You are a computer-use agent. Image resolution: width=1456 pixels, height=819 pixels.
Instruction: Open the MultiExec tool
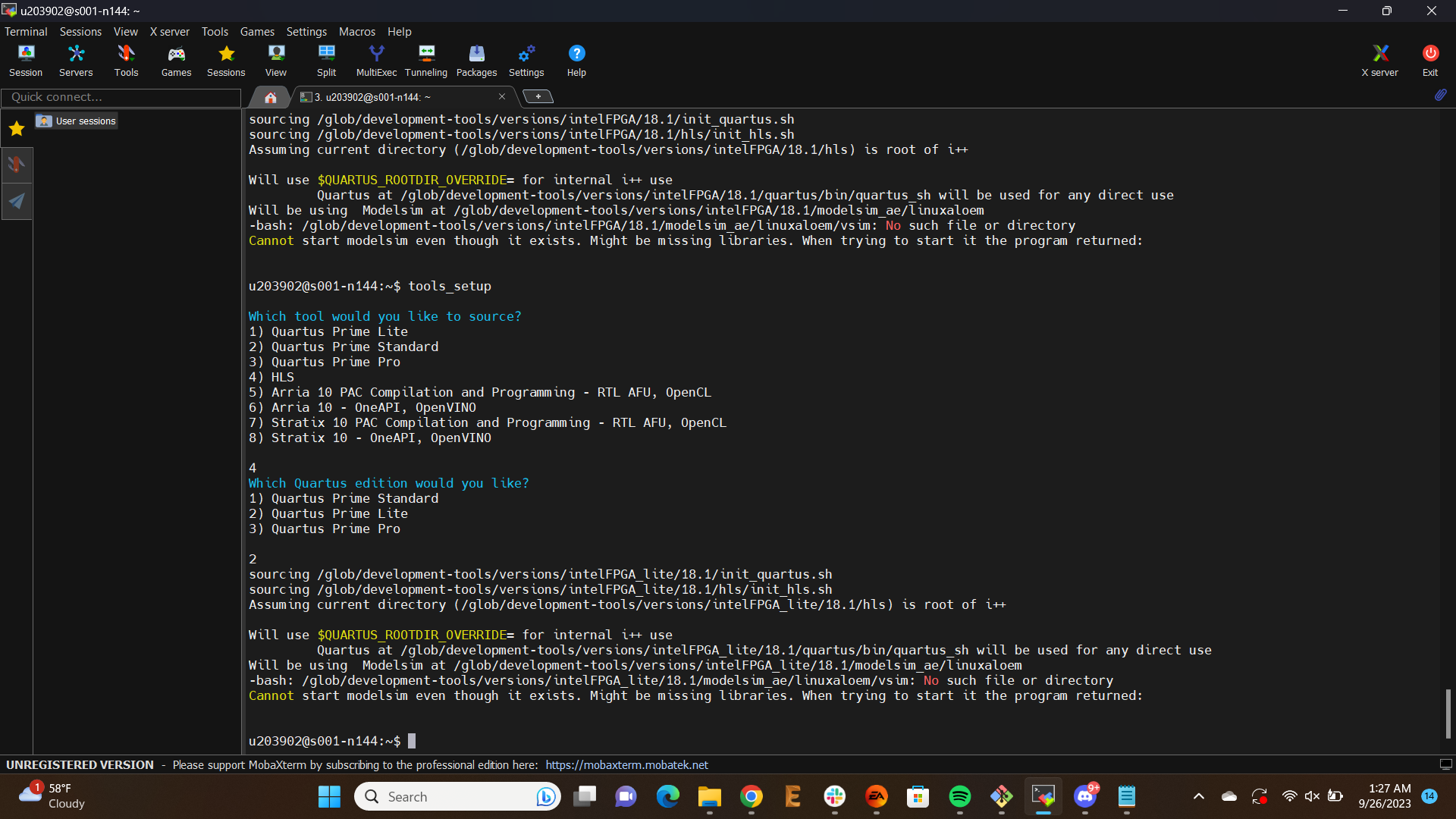click(376, 59)
